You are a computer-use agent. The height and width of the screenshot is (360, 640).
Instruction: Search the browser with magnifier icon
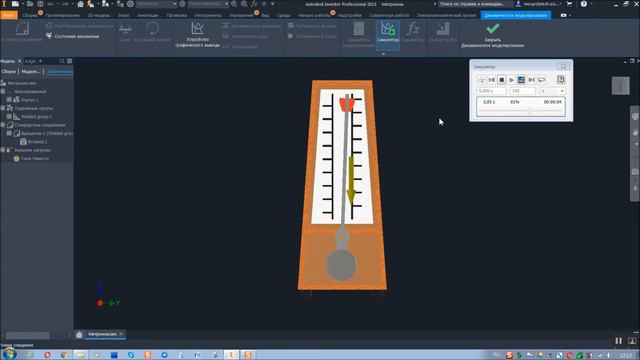click(x=62, y=61)
